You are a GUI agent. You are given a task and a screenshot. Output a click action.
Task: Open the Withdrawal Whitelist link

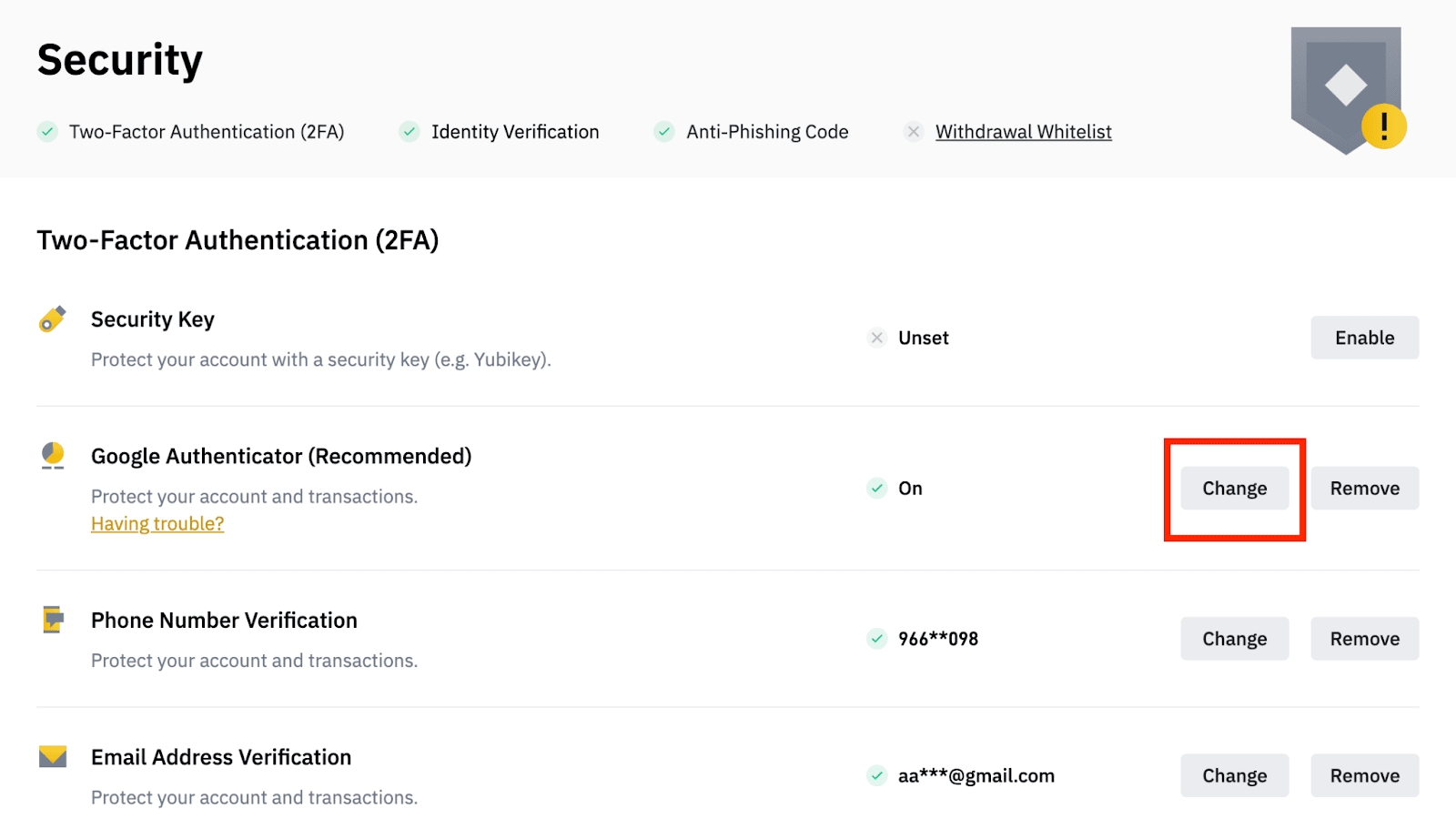click(1023, 132)
